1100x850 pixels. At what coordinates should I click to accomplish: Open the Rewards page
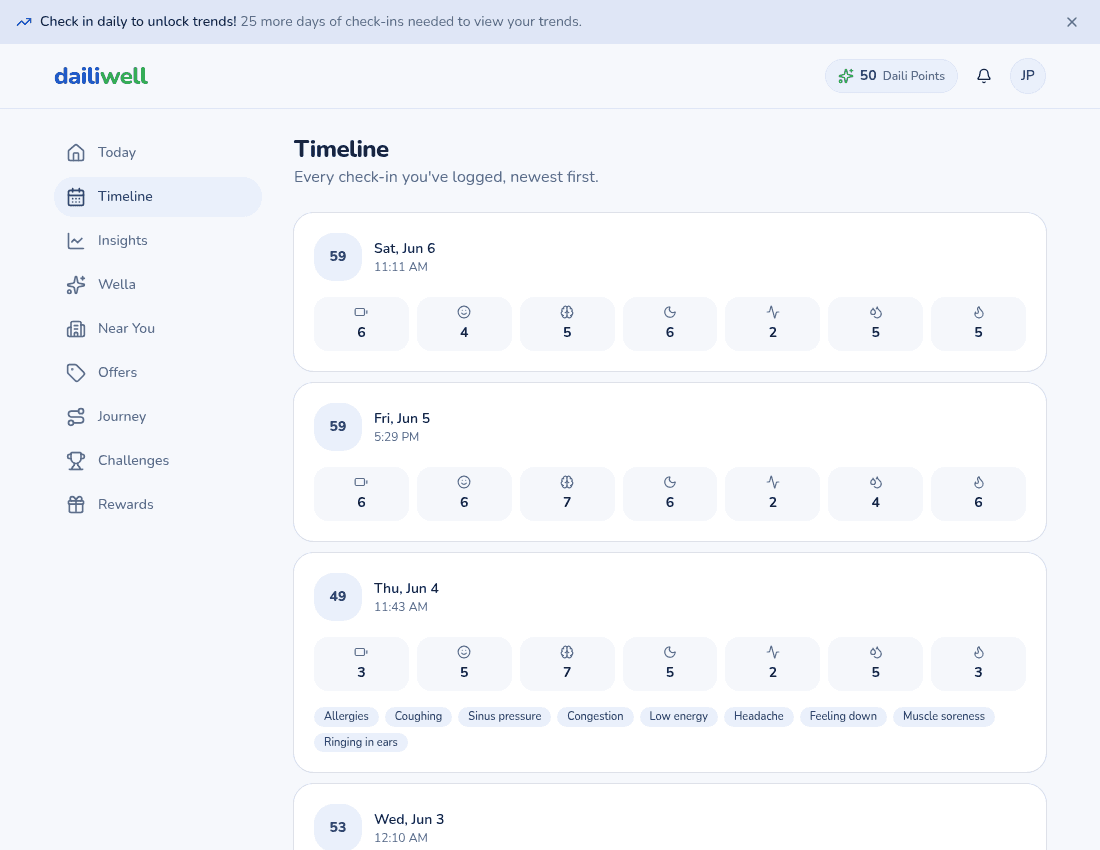[x=158, y=504]
